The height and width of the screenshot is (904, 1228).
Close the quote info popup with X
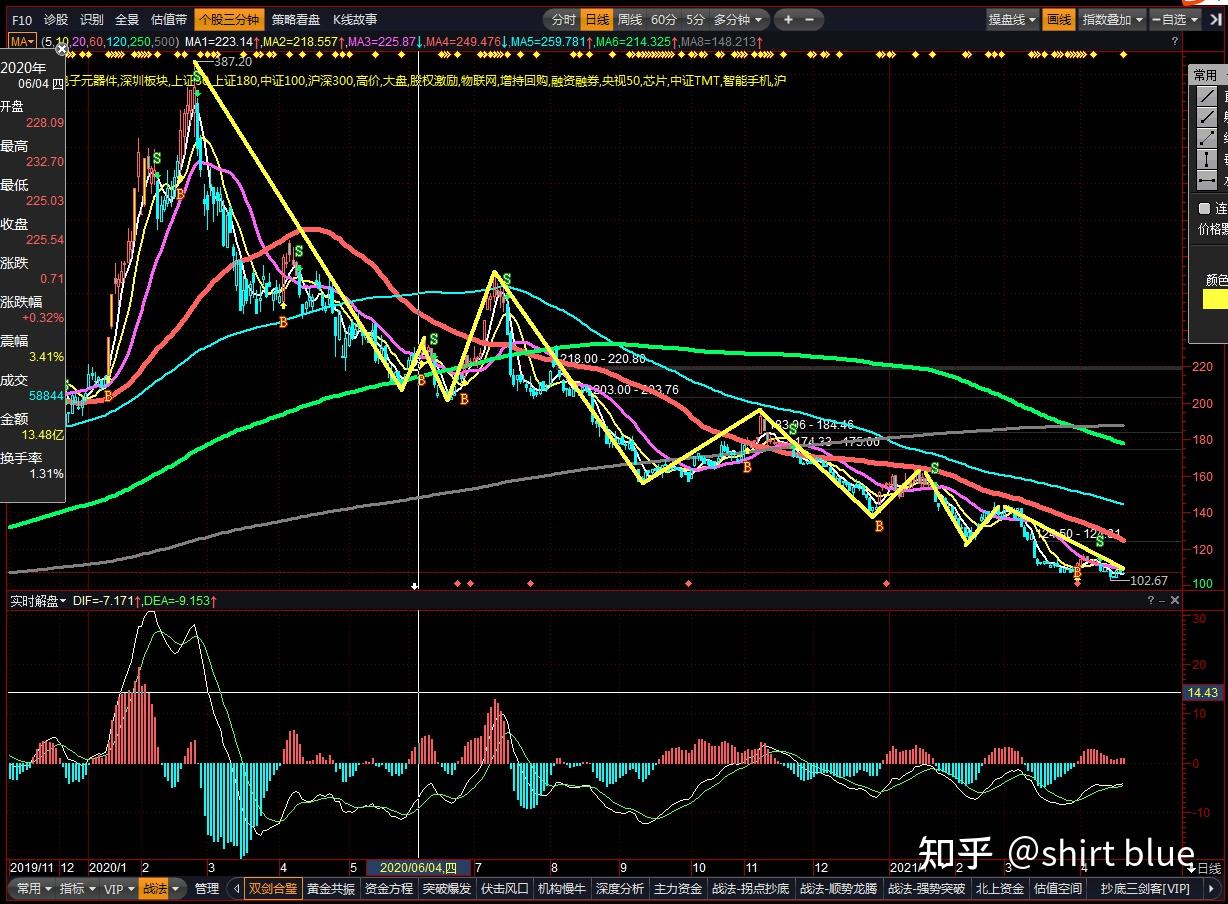pyautogui.click(x=60, y=48)
